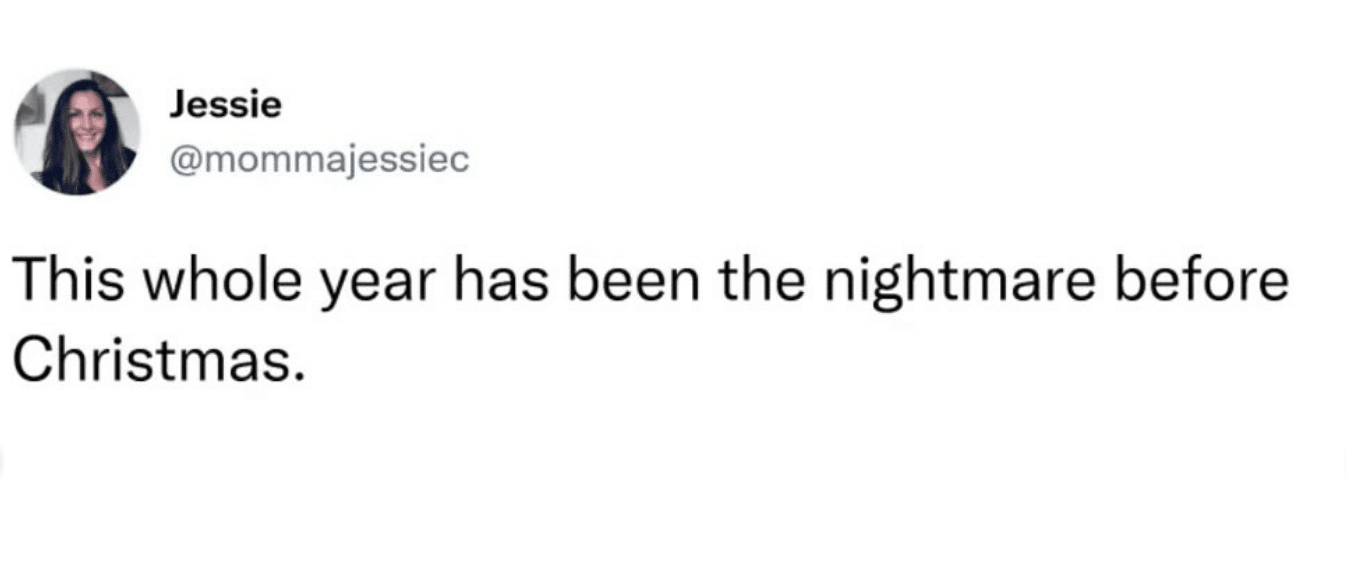1346x566 pixels.
Task: Click the capital "J" in Jessie
Action: 177,105
